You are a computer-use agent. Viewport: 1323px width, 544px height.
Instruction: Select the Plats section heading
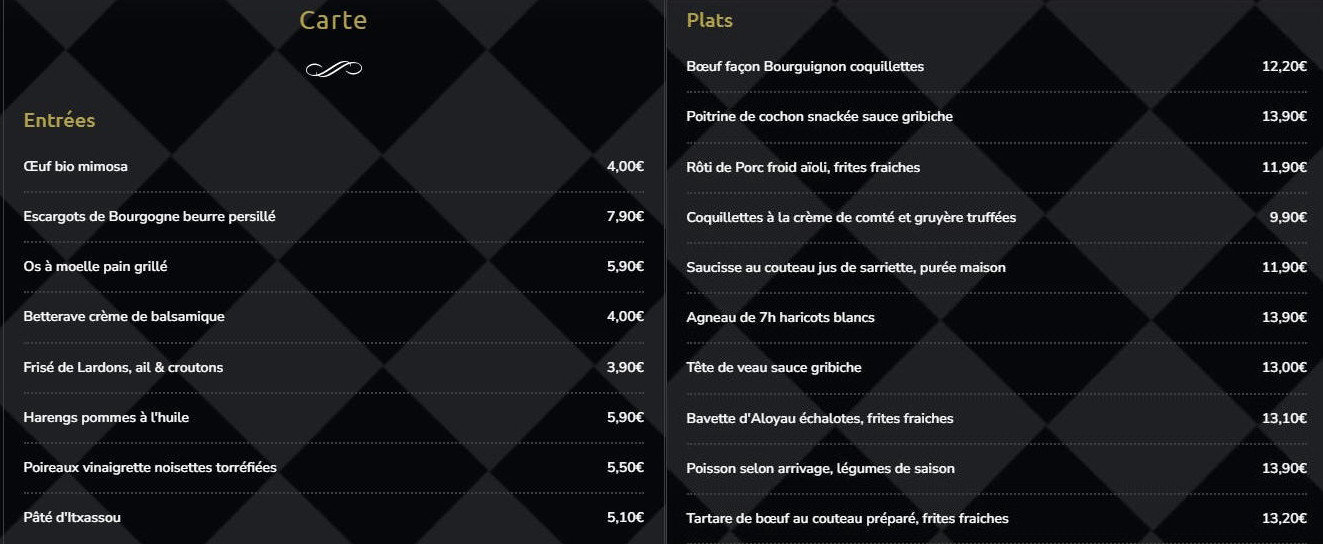(709, 20)
